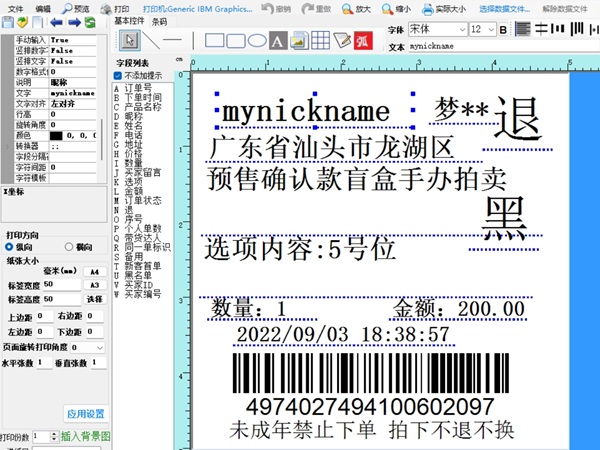Select the text 'A' tool
The width and height of the screenshot is (600, 450).
278,41
